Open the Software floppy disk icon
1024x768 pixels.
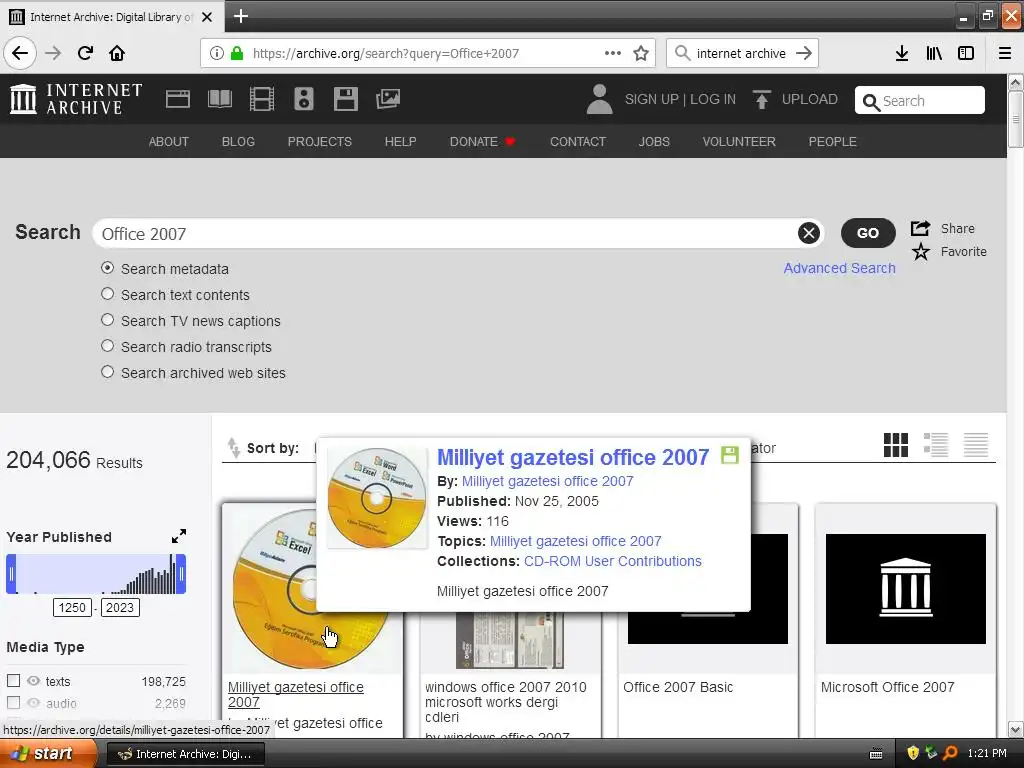pos(345,99)
